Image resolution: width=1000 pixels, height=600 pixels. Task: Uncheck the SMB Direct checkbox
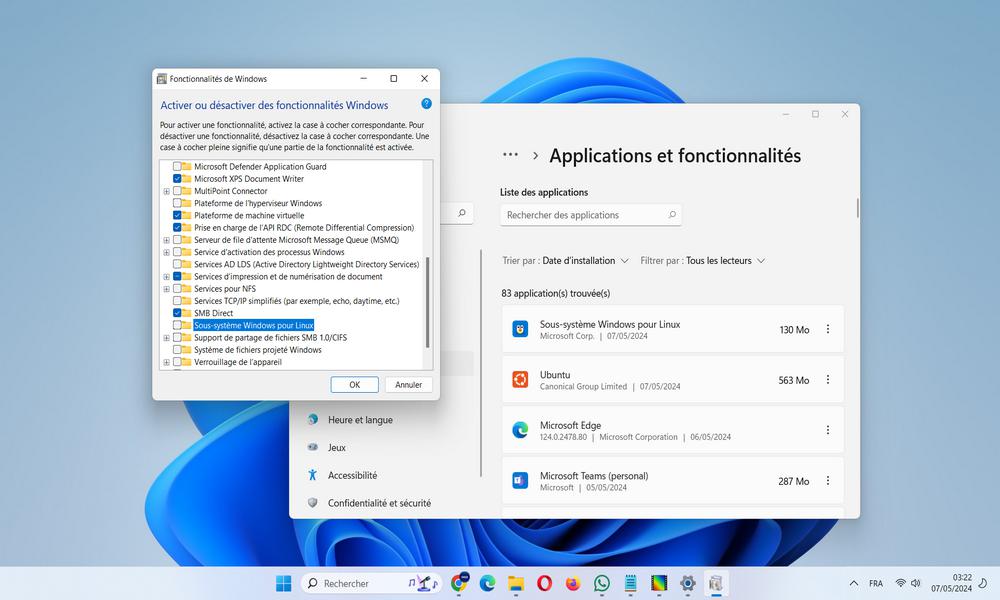pos(177,313)
